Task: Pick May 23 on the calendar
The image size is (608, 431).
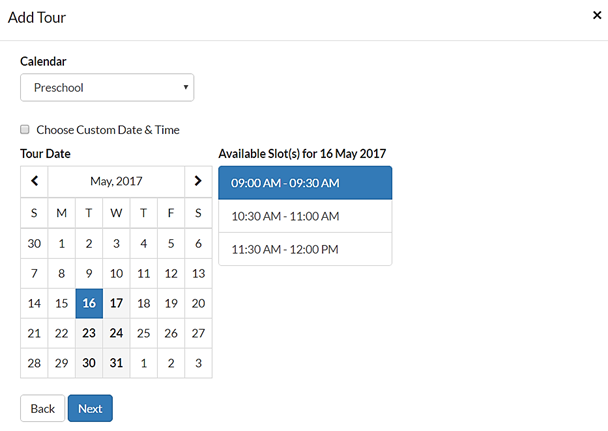Action: point(89,333)
